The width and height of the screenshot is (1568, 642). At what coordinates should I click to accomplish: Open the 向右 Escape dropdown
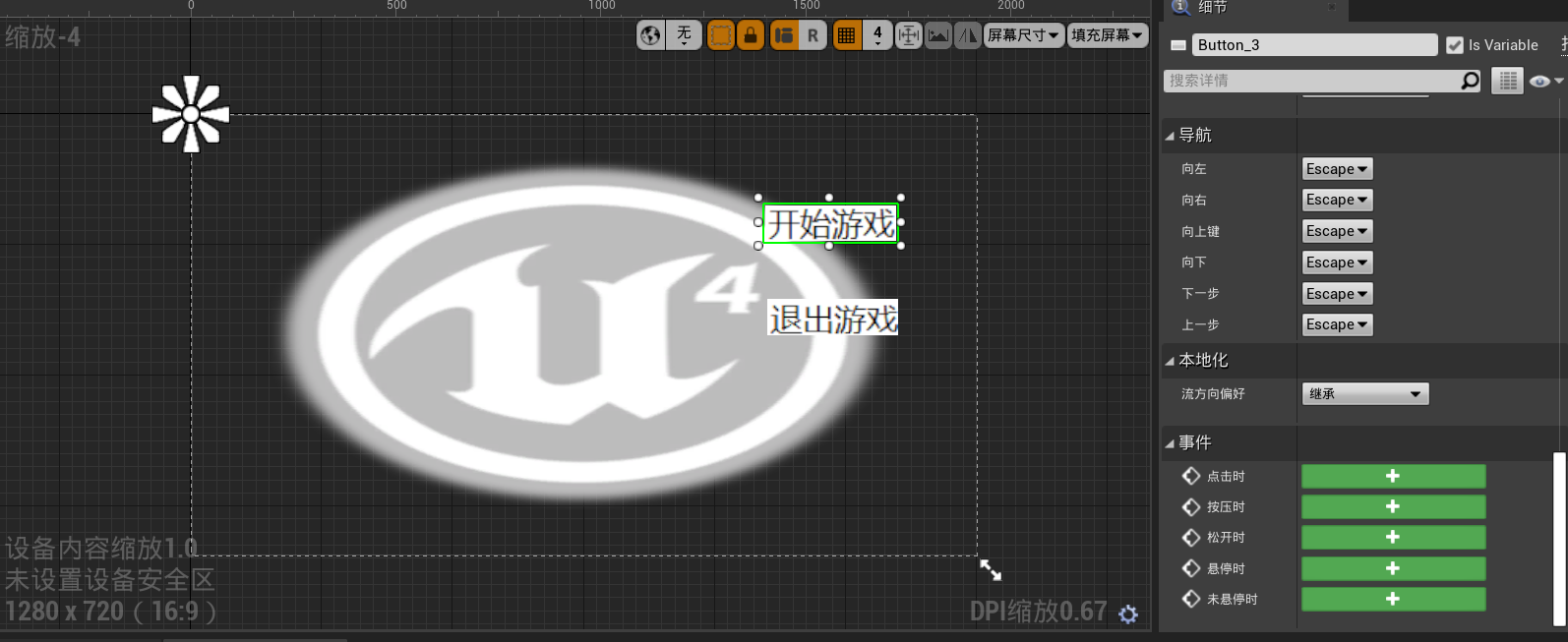[x=1337, y=200]
